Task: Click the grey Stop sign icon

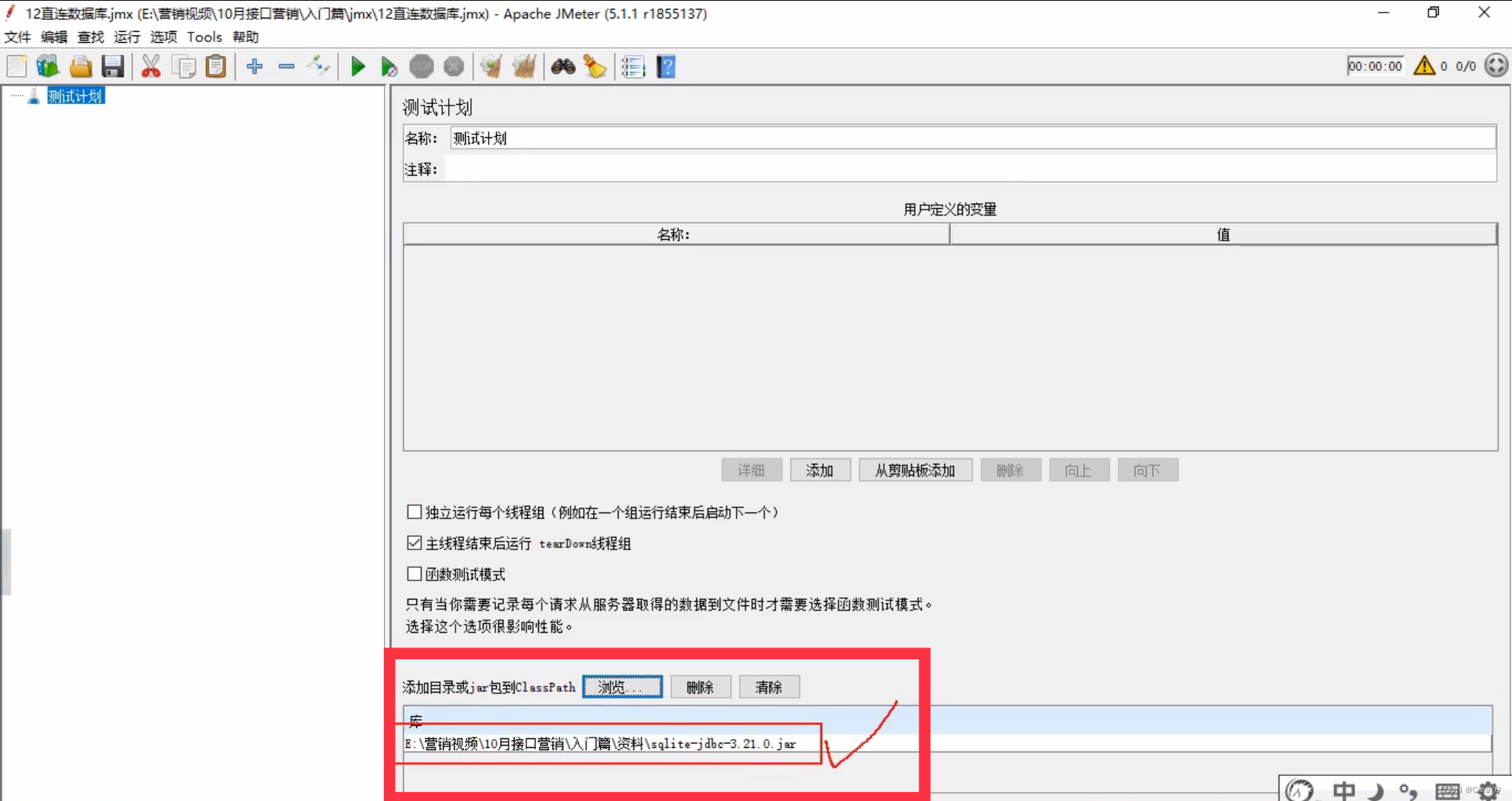Action: pyautogui.click(x=422, y=66)
